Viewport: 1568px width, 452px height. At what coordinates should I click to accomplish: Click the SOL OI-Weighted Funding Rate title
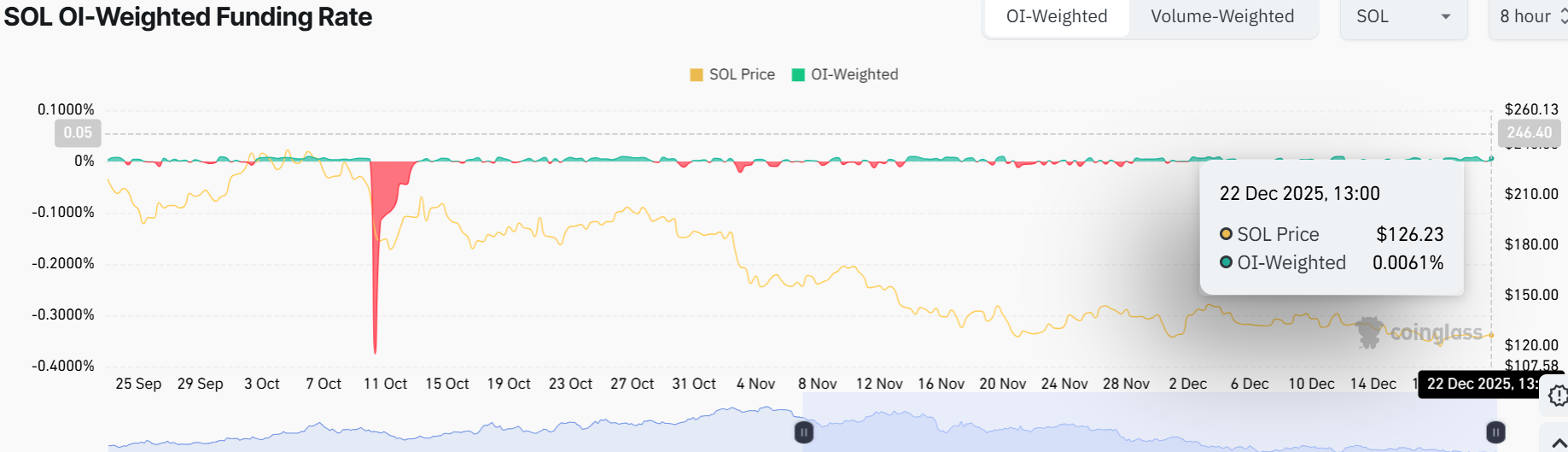(188, 17)
